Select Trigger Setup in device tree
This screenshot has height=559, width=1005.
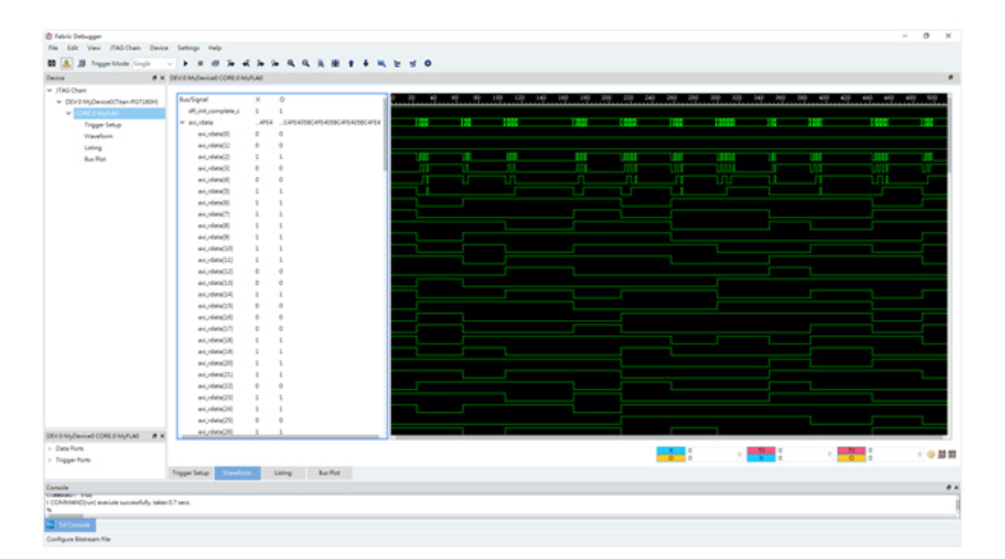click(x=103, y=125)
